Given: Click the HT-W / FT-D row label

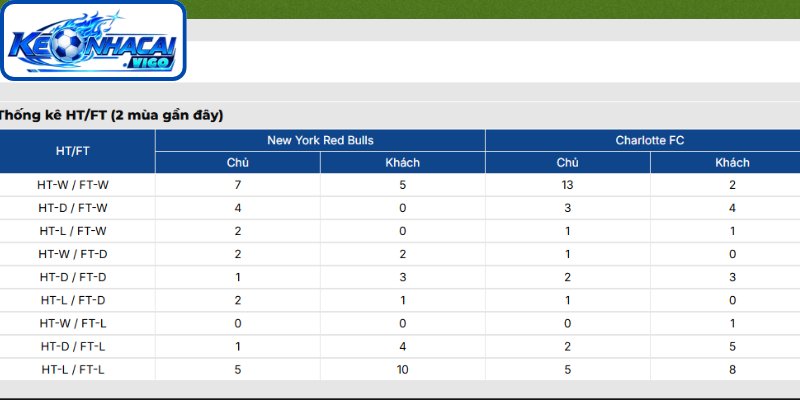Looking at the screenshot, I should (x=73, y=254).
